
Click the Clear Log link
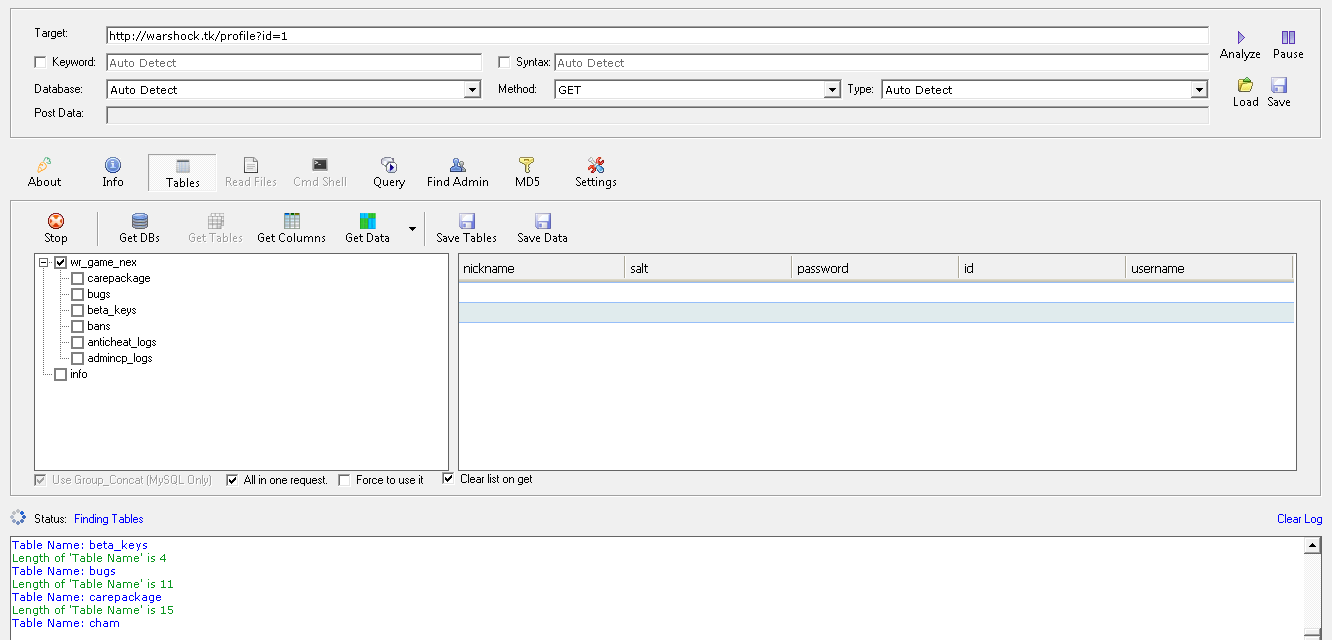1299,519
